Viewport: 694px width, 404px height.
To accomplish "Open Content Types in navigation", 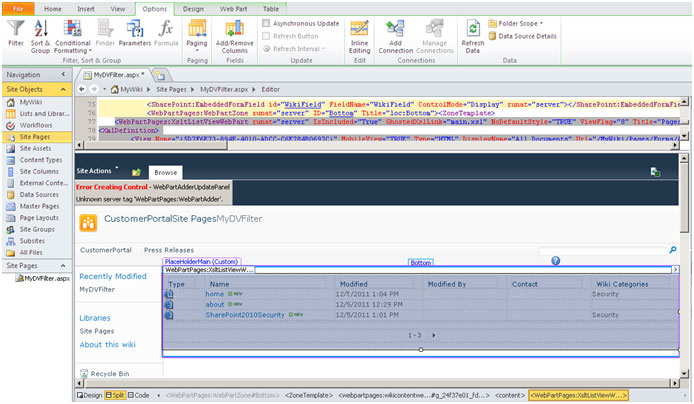I will (35, 160).
